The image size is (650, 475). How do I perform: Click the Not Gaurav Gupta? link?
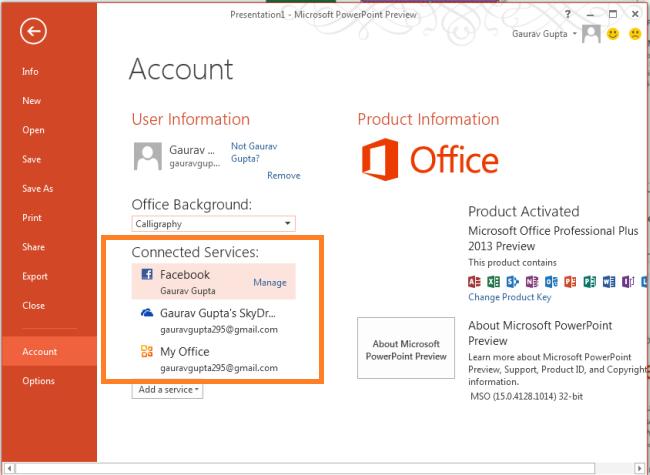(254, 152)
